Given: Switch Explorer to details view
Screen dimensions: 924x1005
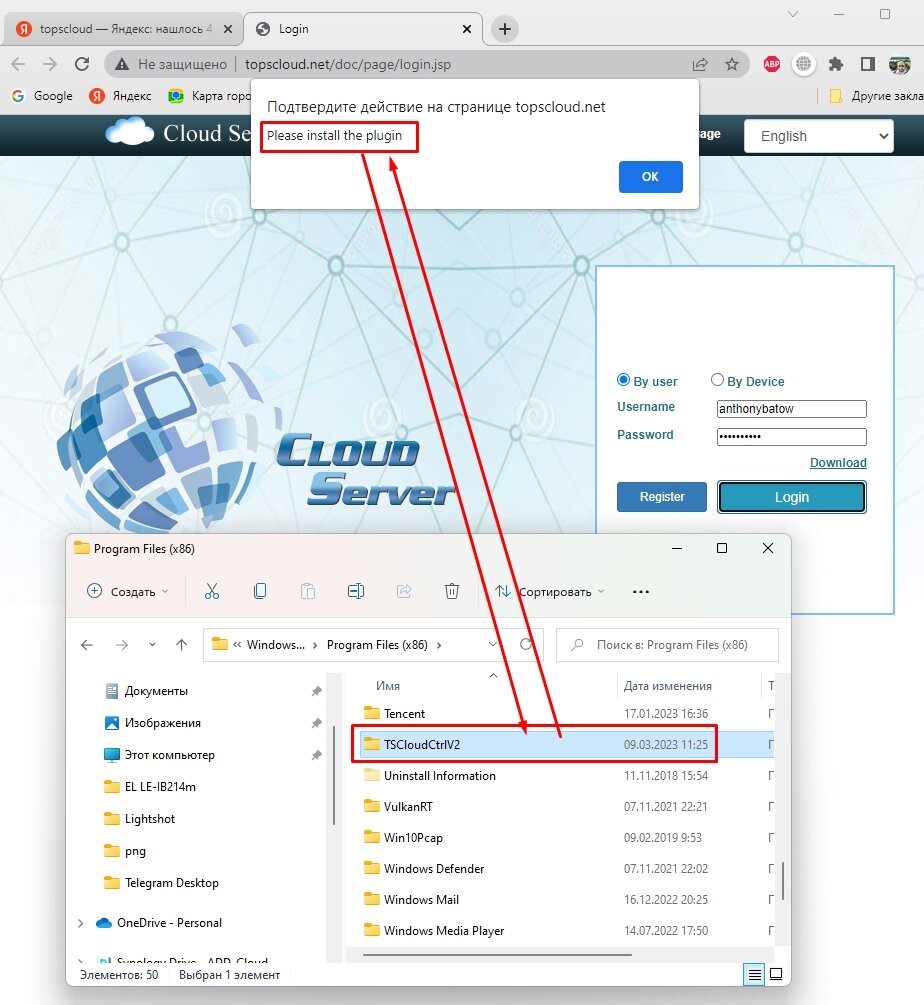Looking at the screenshot, I should tap(755, 975).
